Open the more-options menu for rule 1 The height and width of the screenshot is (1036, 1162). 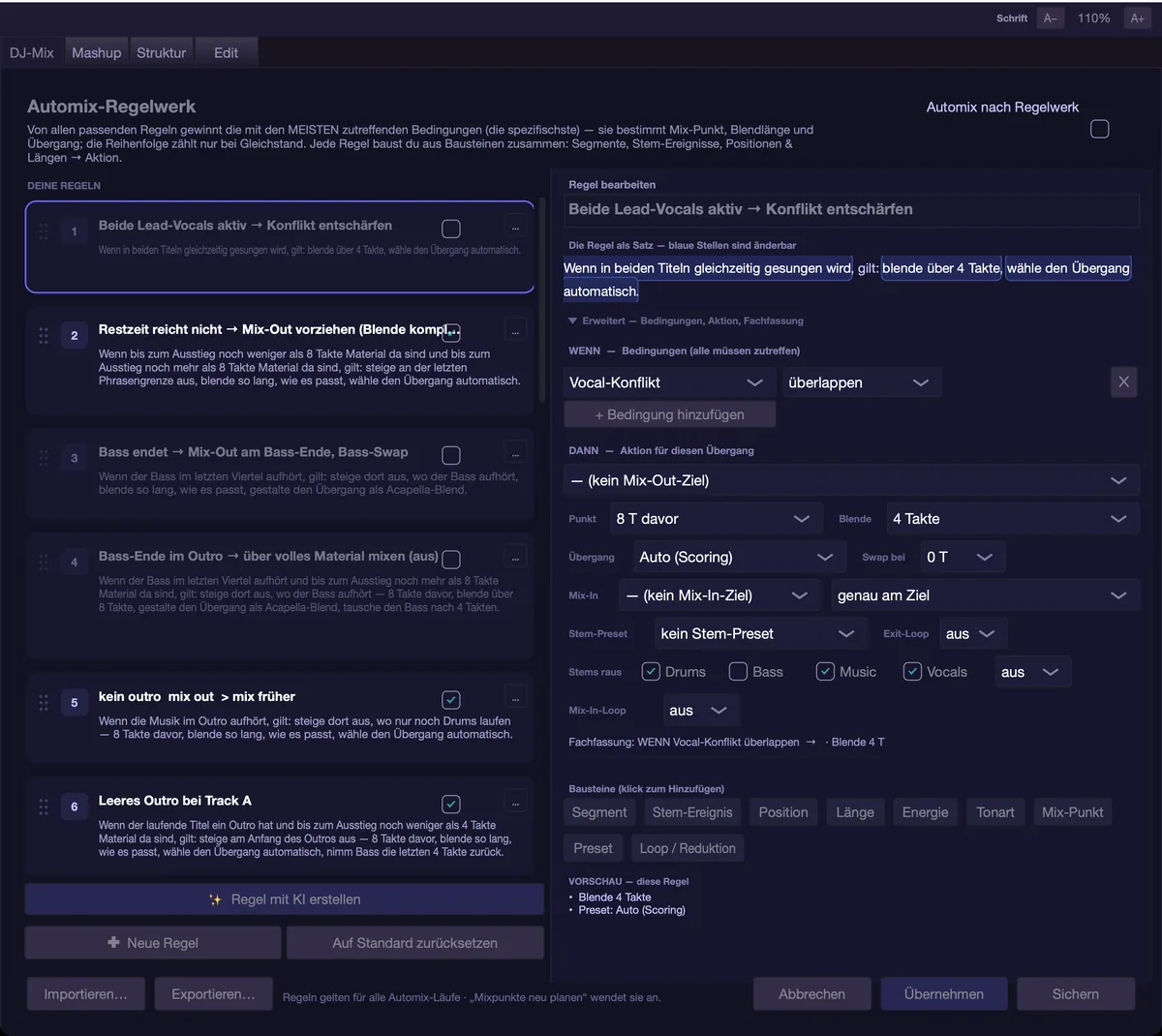pyautogui.click(x=515, y=229)
